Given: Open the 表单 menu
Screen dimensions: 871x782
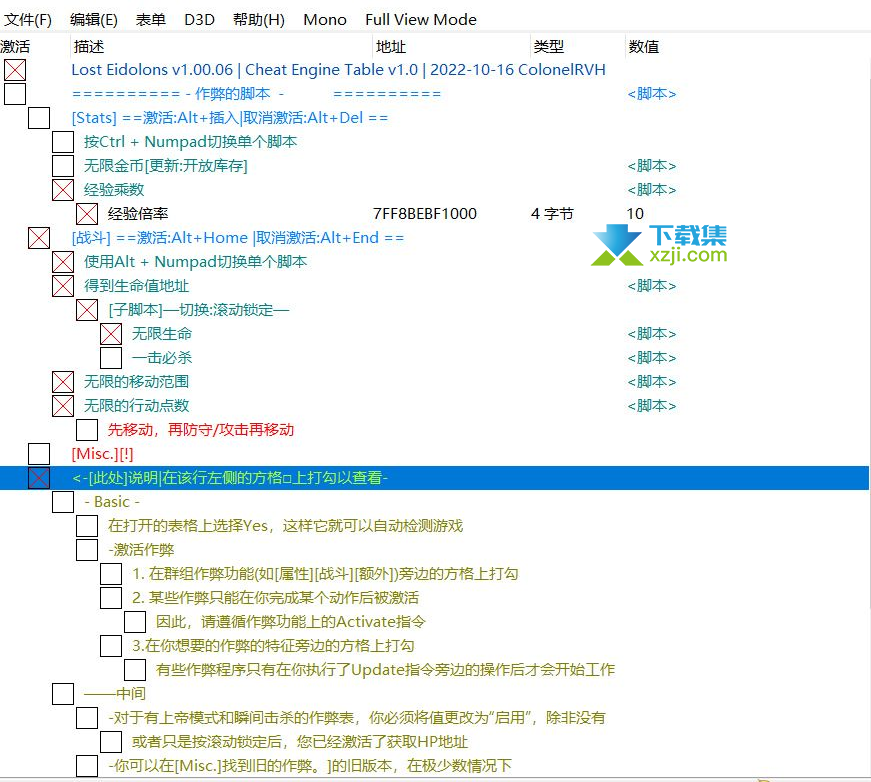Looking at the screenshot, I should pyautogui.click(x=151, y=20).
